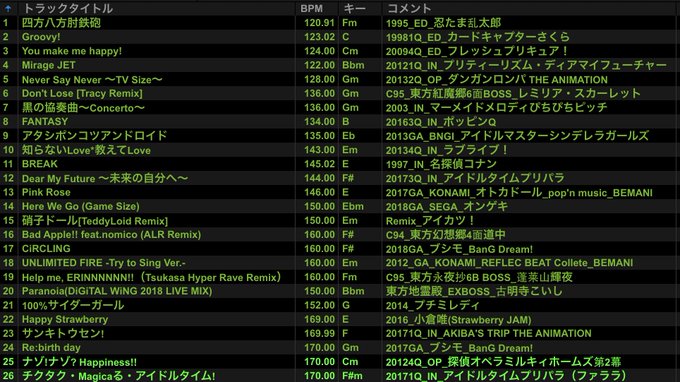
Task: Click comment Remix_アイカツ!
Action: point(431,220)
